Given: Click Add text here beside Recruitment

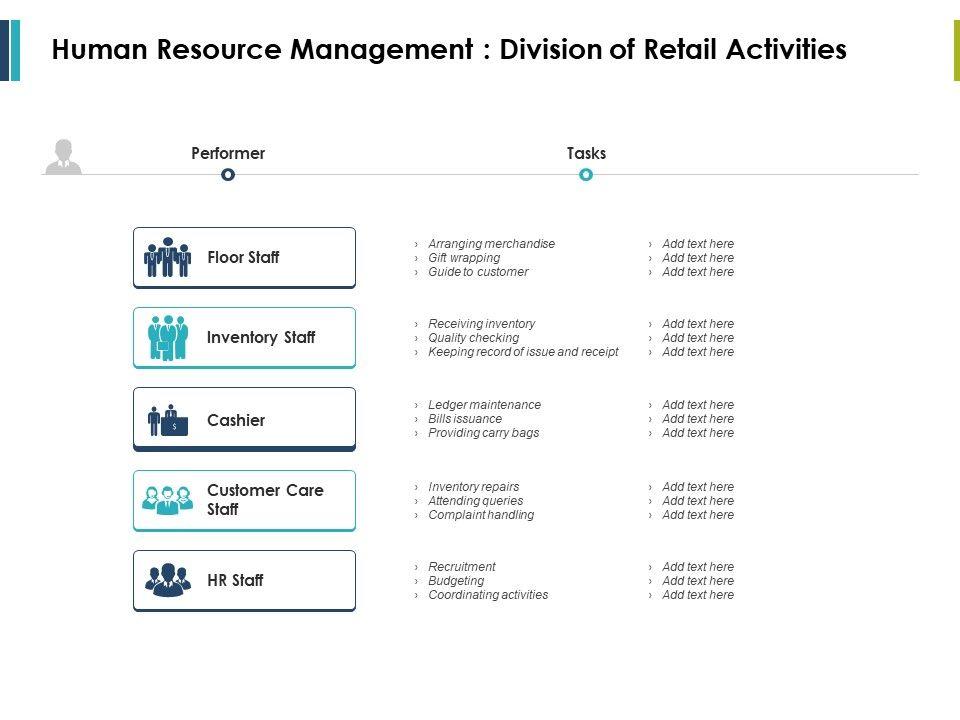Looking at the screenshot, I should 698,567.
